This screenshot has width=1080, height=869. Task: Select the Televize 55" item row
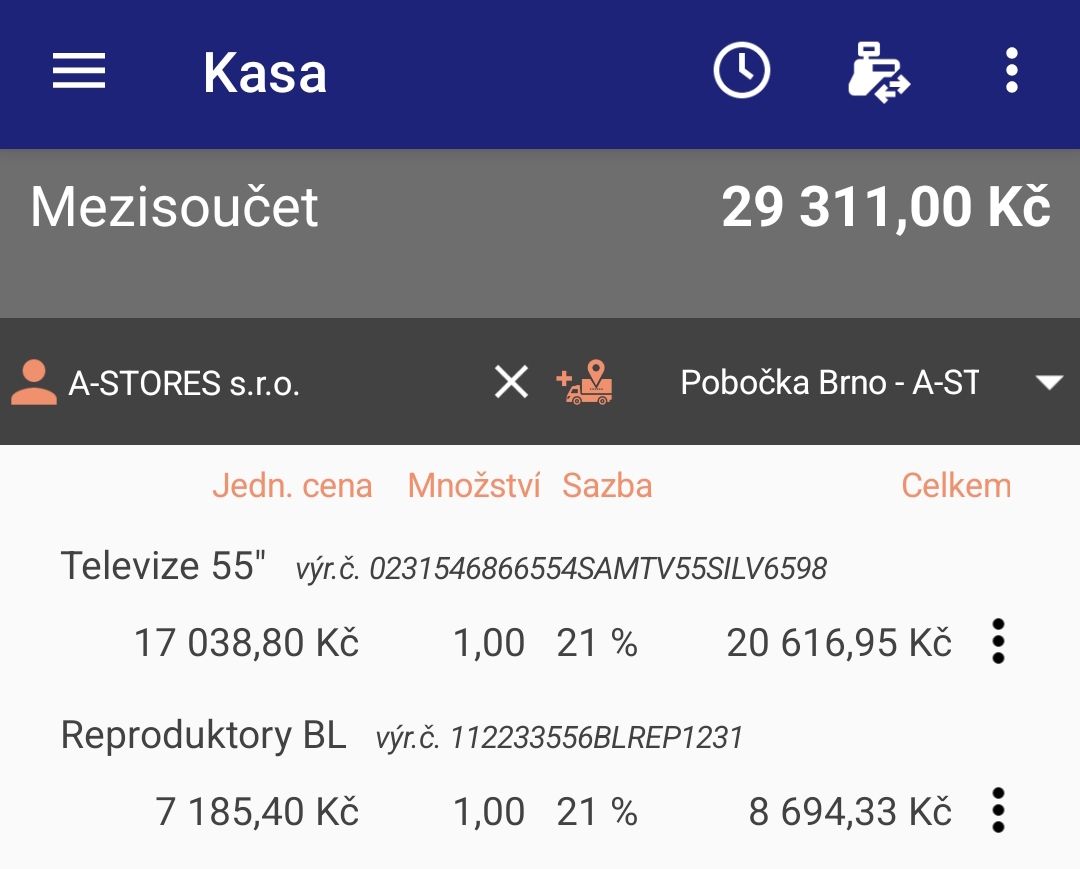pyautogui.click(x=540, y=606)
